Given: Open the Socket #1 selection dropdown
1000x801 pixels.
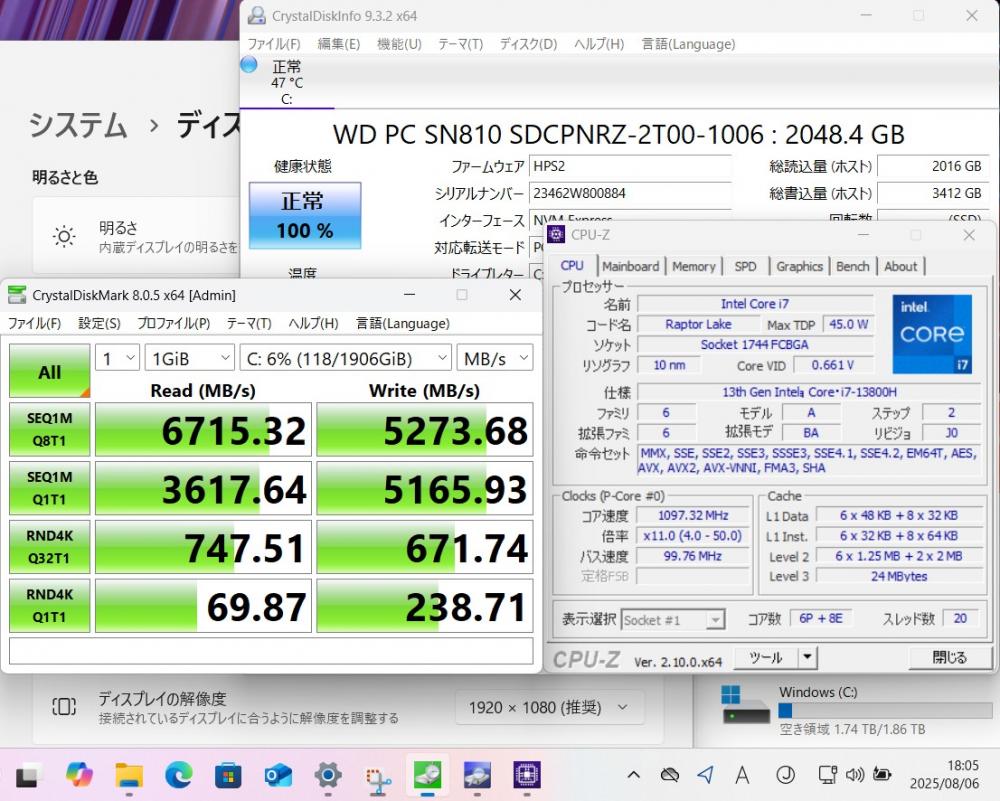Looking at the screenshot, I should pyautogui.click(x=673, y=619).
